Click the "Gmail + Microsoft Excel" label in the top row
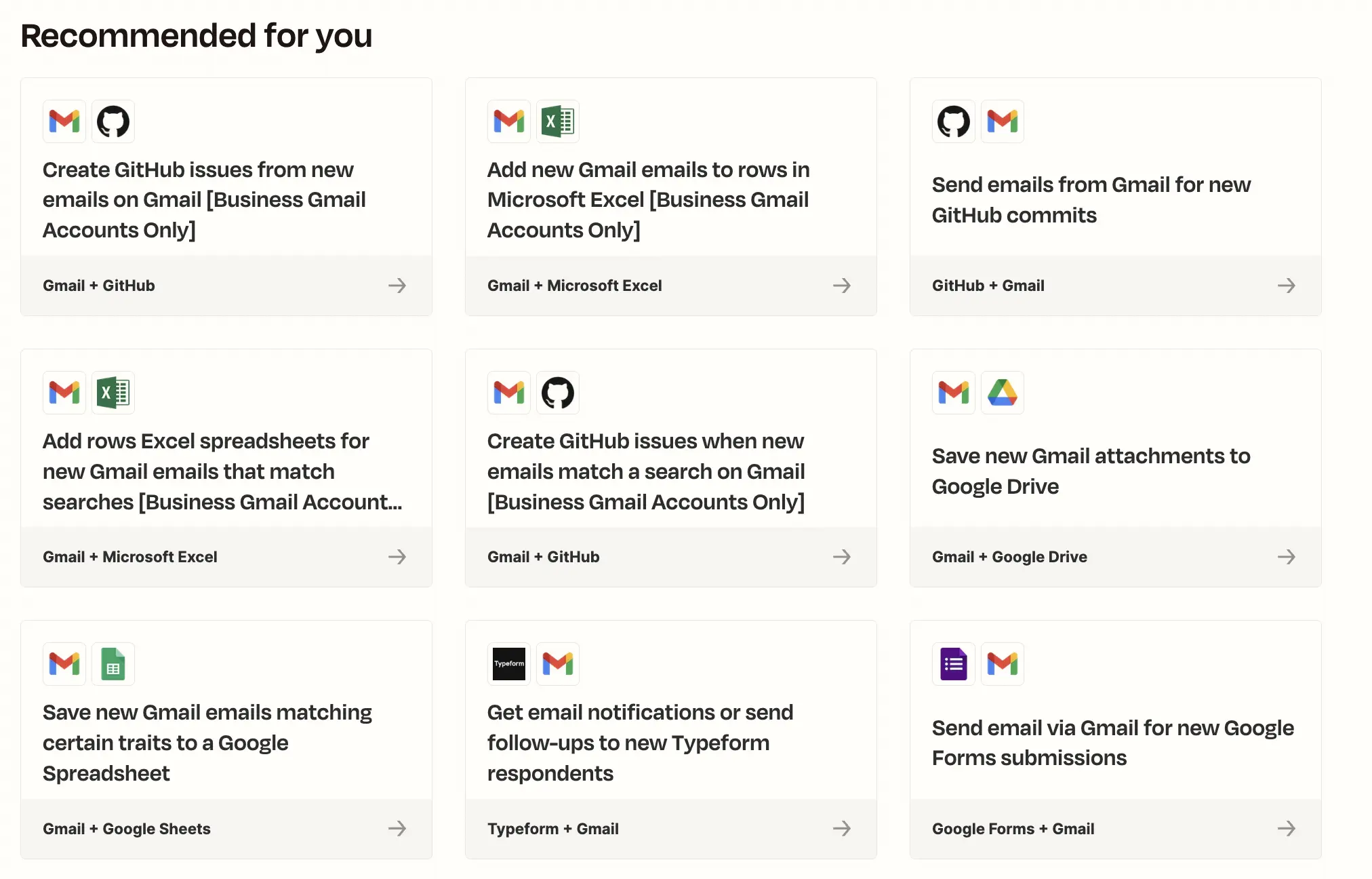The width and height of the screenshot is (1372, 879). tap(574, 286)
